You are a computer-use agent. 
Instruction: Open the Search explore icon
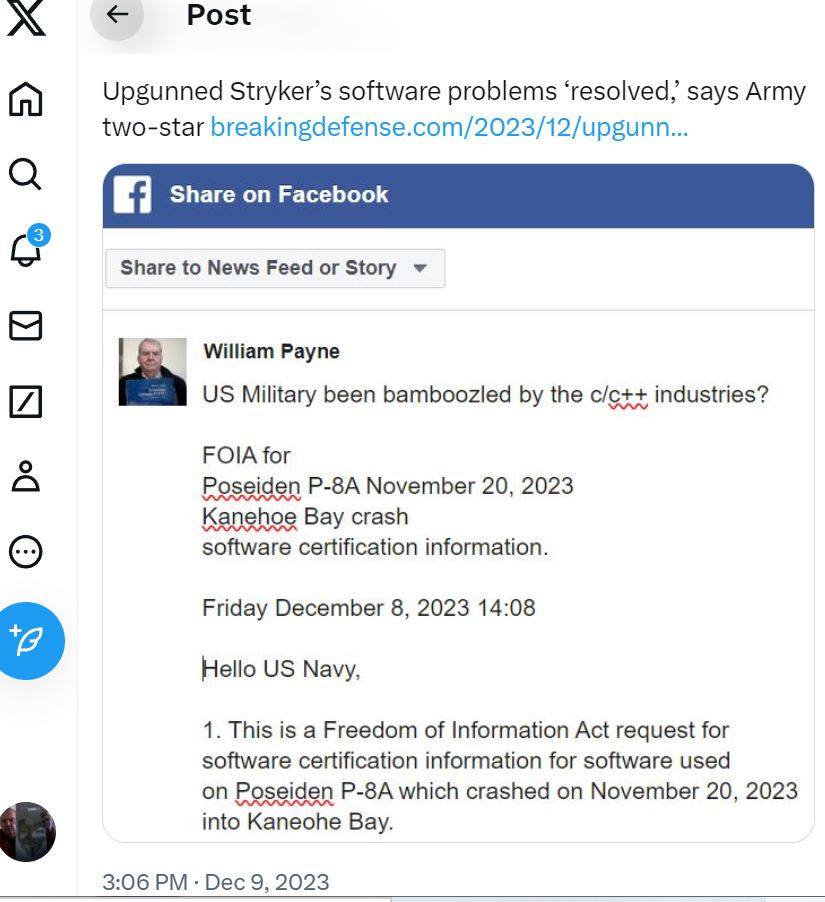tap(26, 174)
